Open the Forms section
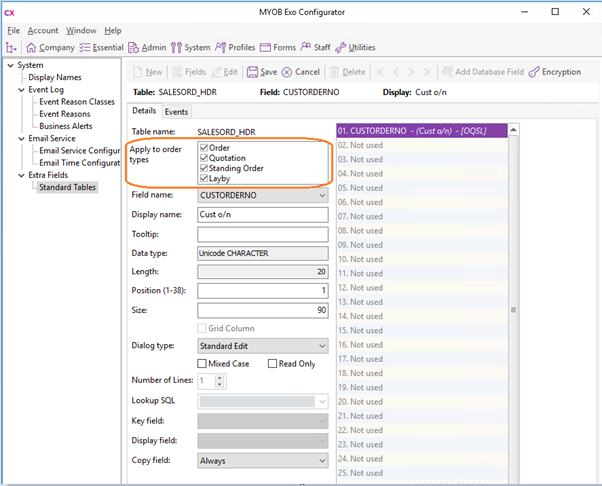 point(278,48)
